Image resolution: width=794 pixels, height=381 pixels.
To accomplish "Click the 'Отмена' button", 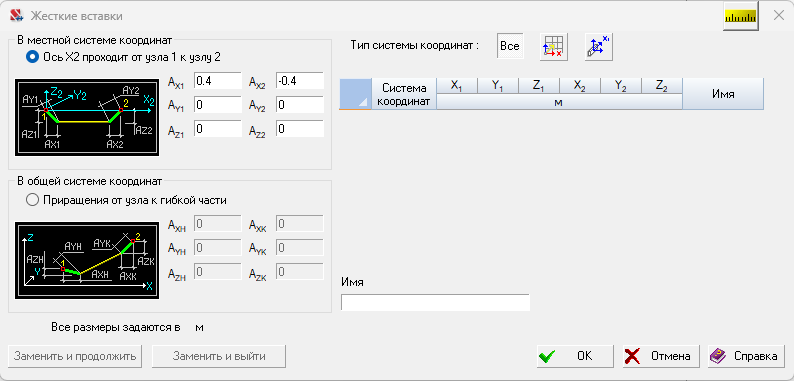I will tap(661, 356).
